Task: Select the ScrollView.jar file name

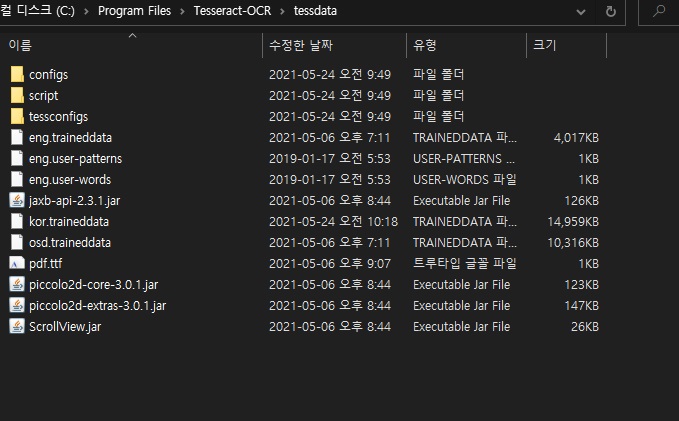Action: tap(65, 327)
